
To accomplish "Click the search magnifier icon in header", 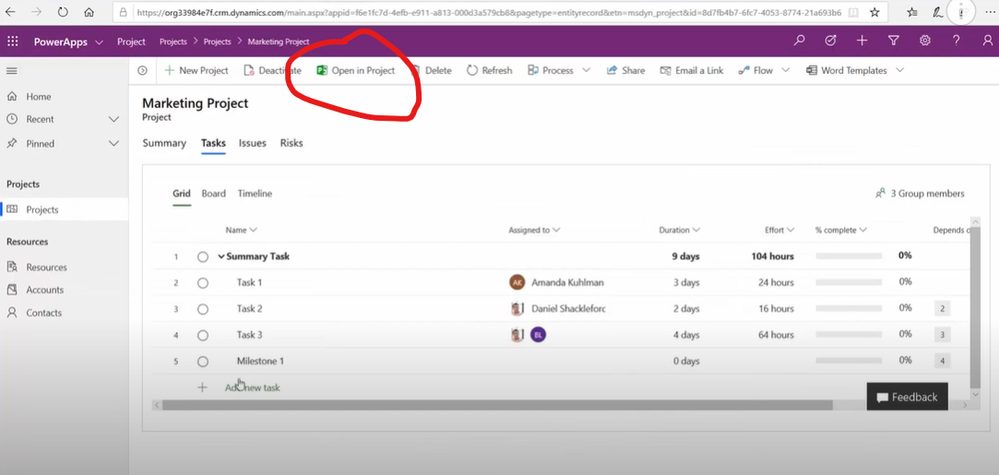I will click(x=799, y=41).
